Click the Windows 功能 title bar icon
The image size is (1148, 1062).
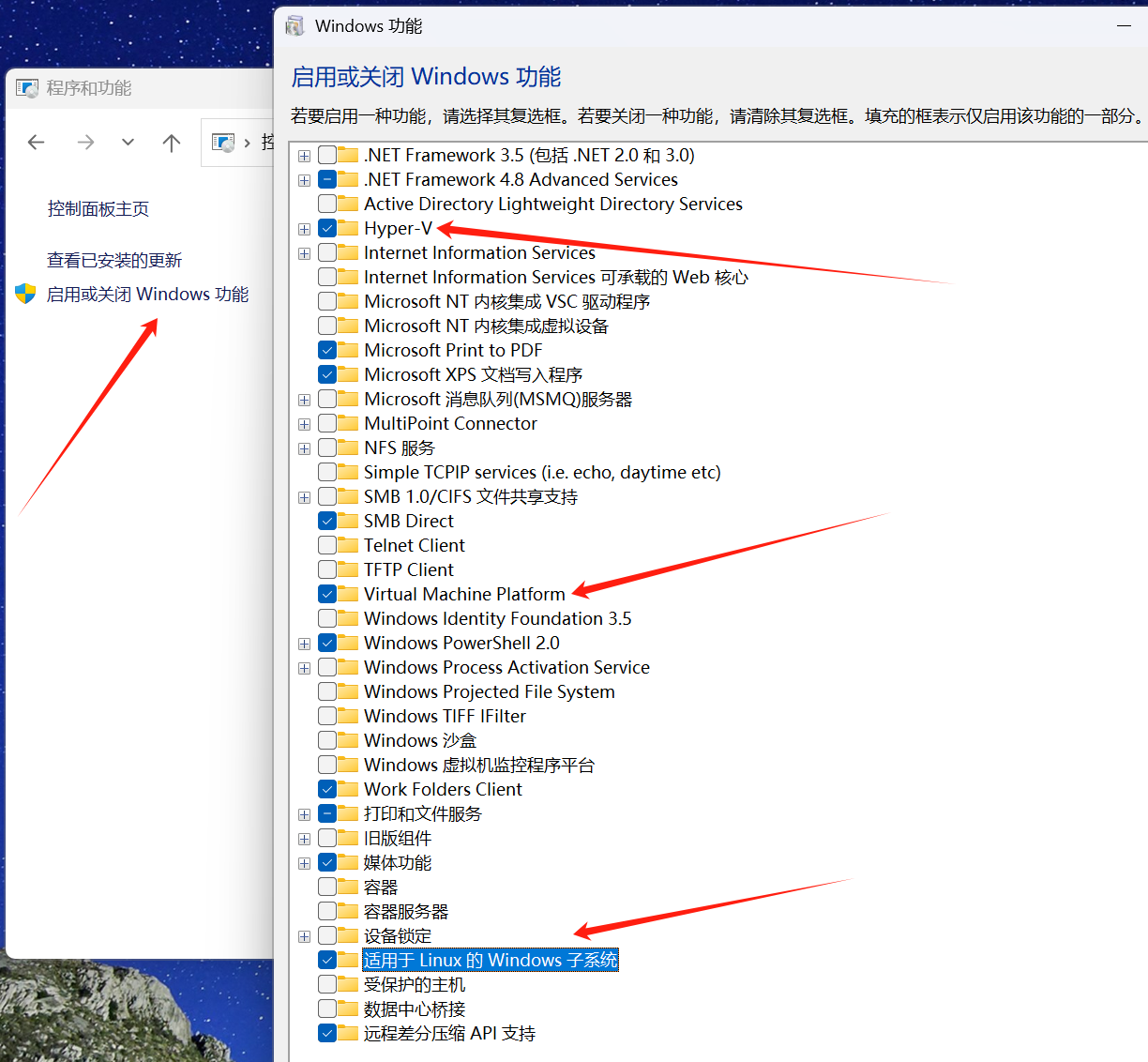coord(295,26)
